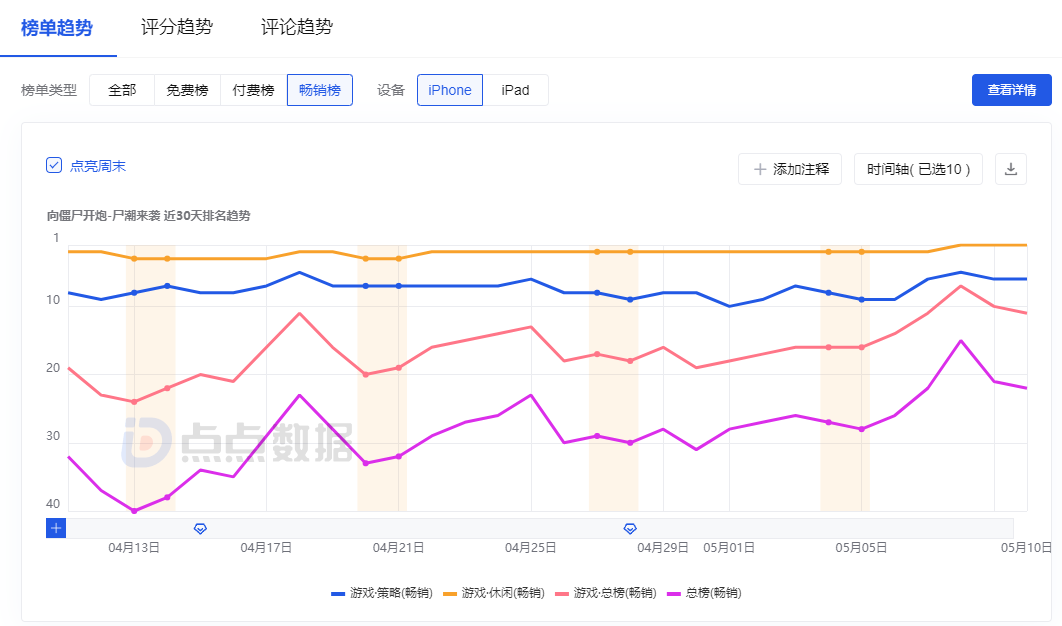The height and width of the screenshot is (626, 1062).
Task: Click the chart title 向僵尸开炮-尸潮来袭 近30天排名趋势
Action: click(x=148, y=215)
